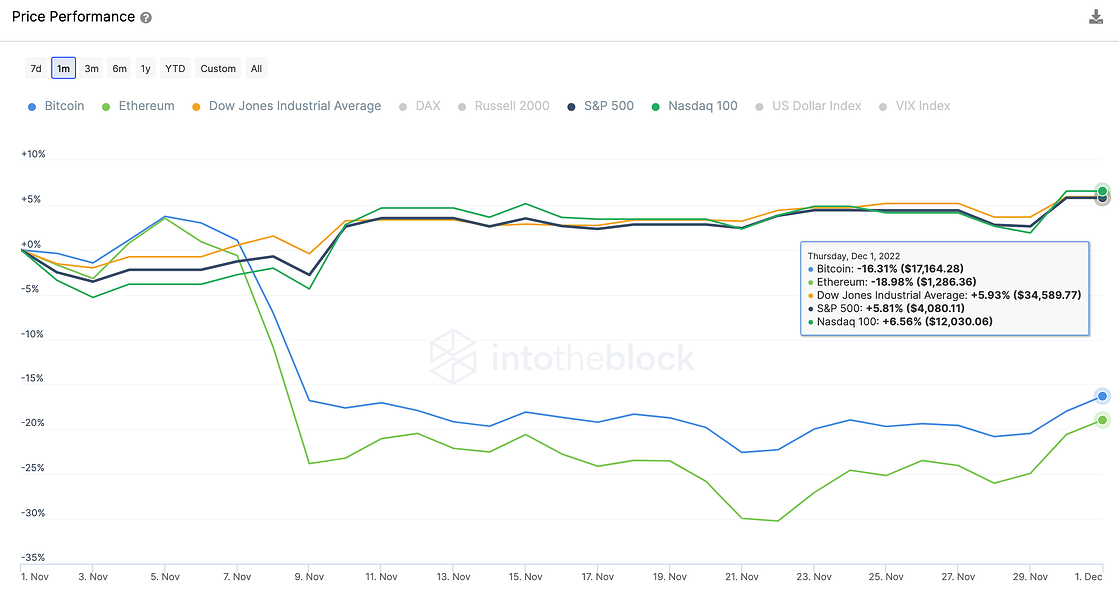Screen dimensions: 1119x600
Task: Hide the Dow Jones Industrial Average series
Action: [286, 106]
